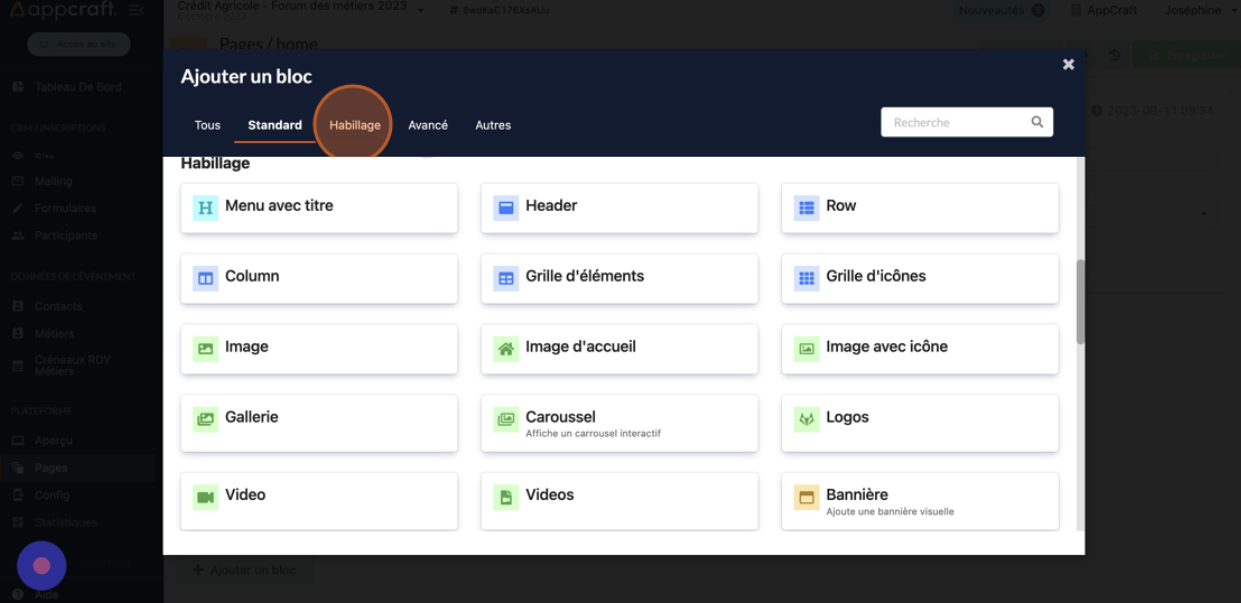
Task: Switch to the Tous tab
Action: [207, 125]
